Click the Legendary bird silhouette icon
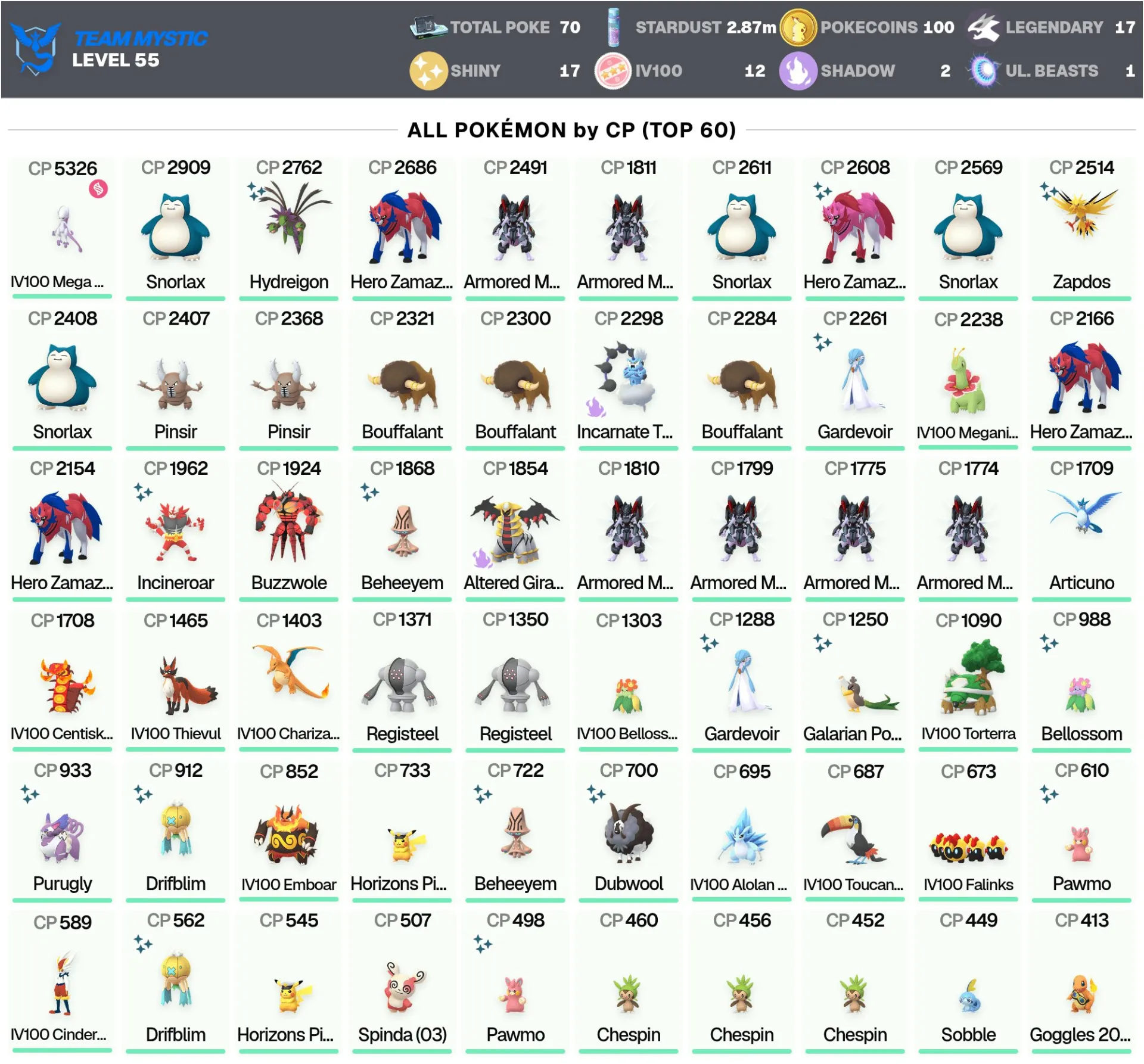 983,27
